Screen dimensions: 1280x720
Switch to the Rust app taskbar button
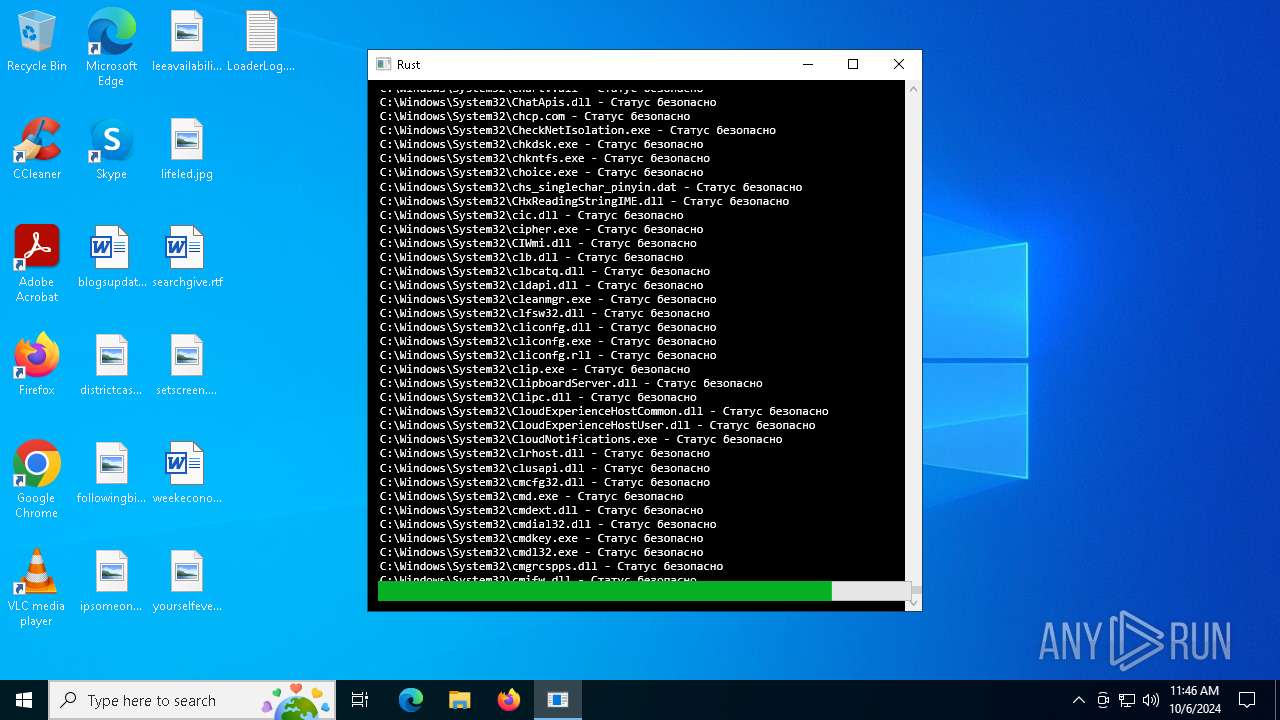coord(558,700)
